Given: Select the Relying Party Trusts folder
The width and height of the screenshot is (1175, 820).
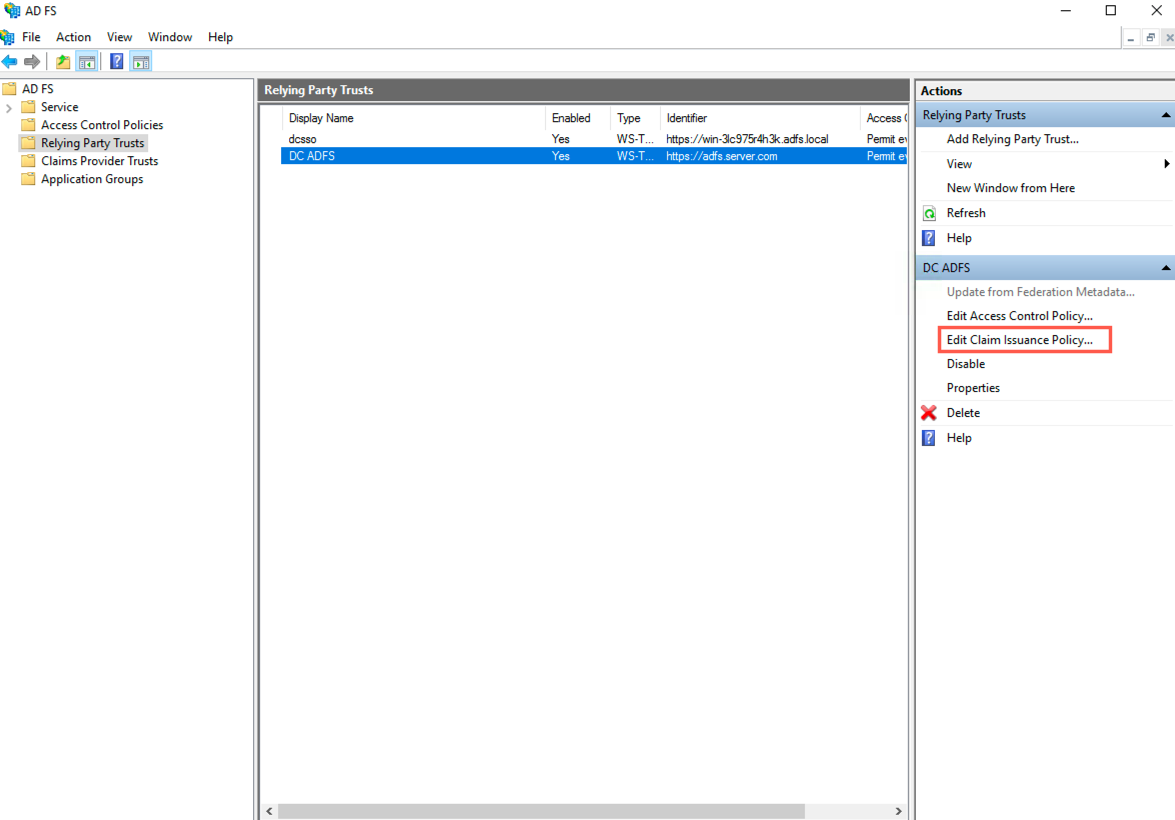Looking at the screenshot, I should click(93, 142).
